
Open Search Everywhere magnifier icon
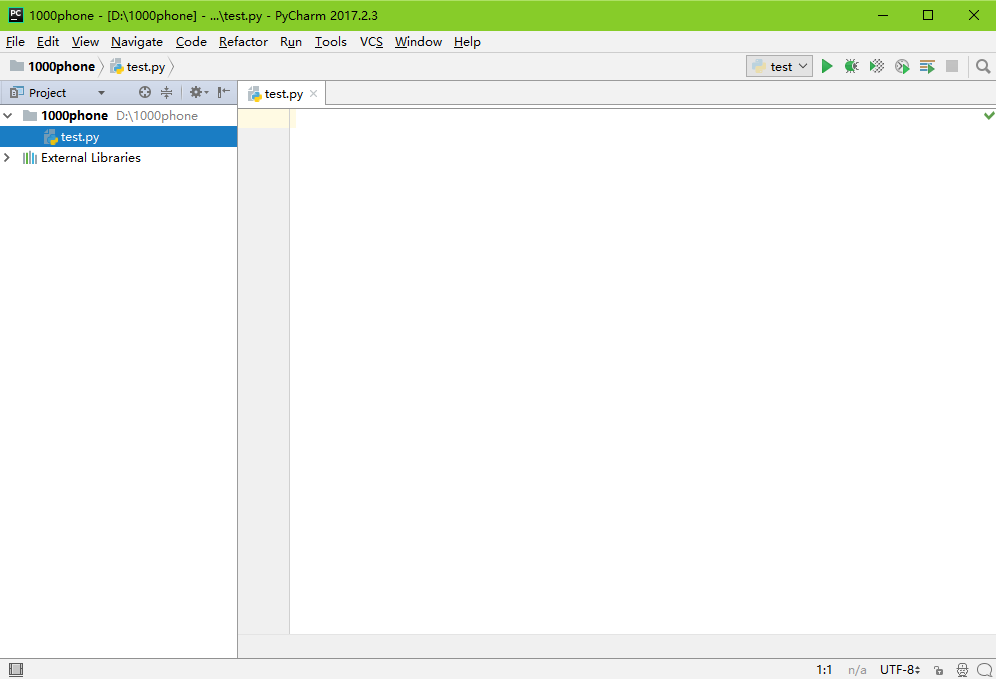[983, 66]
